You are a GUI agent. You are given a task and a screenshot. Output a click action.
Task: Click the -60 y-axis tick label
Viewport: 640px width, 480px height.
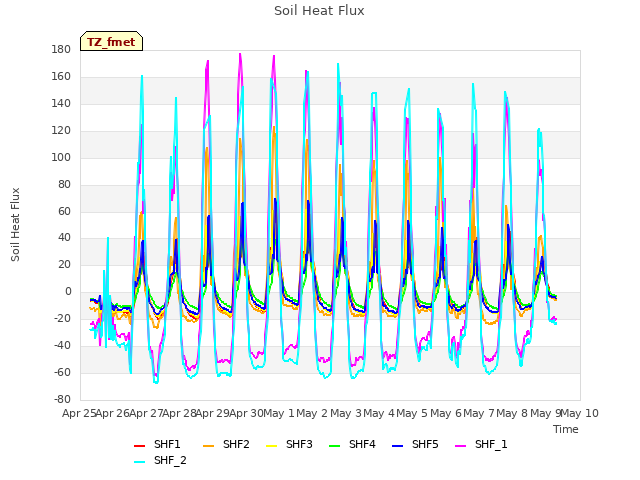click(x=62, y=372)
